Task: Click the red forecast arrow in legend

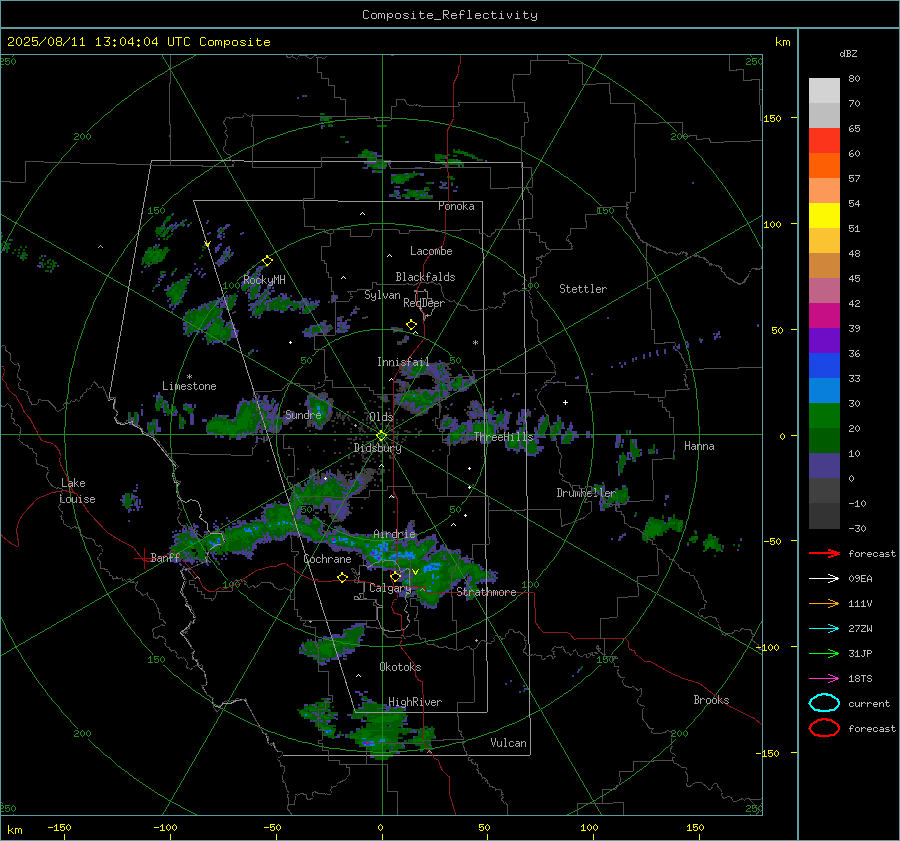Action: coord(824,553)
